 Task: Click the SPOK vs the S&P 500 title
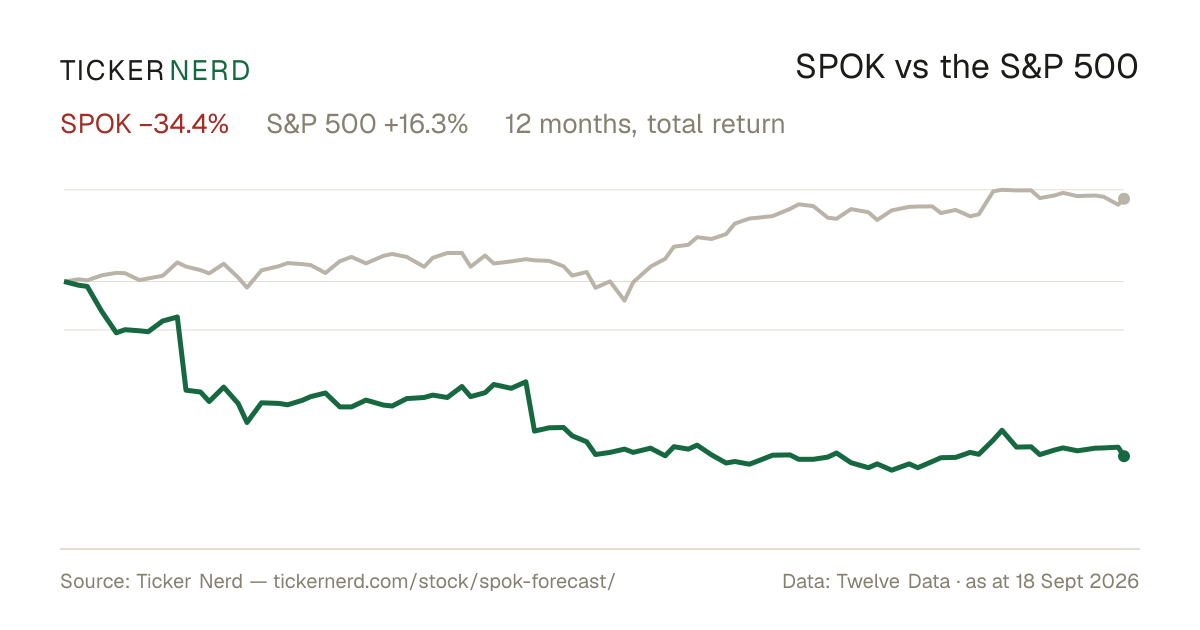coord(967,68)
